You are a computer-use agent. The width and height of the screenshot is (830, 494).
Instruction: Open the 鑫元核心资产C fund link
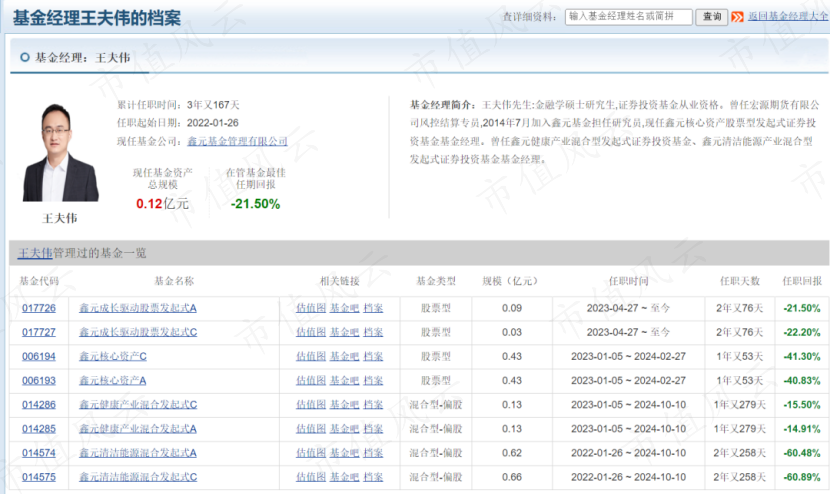(113, 356)
